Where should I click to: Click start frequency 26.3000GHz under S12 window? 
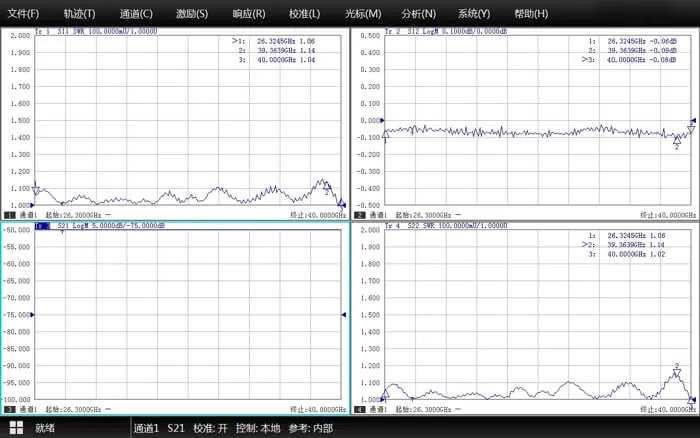[423, 215]
